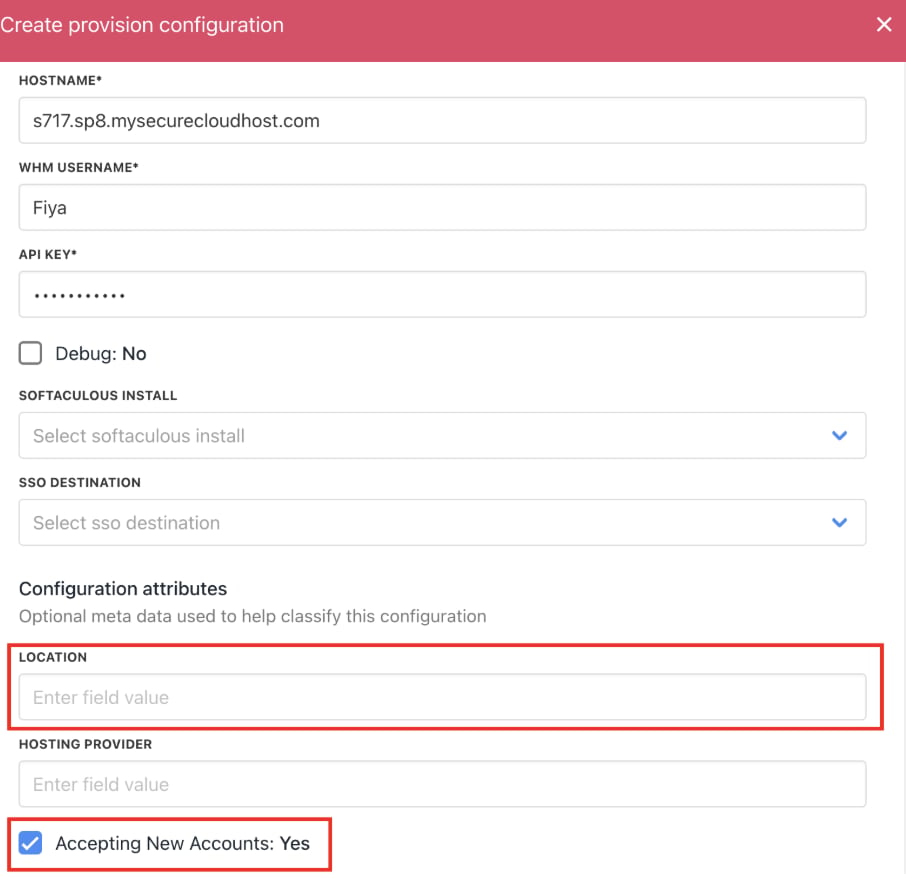The width and height of the screenshot is (906, 878).
Task: Click the WHM USERNAME* label text
Action: coord(79,168)
